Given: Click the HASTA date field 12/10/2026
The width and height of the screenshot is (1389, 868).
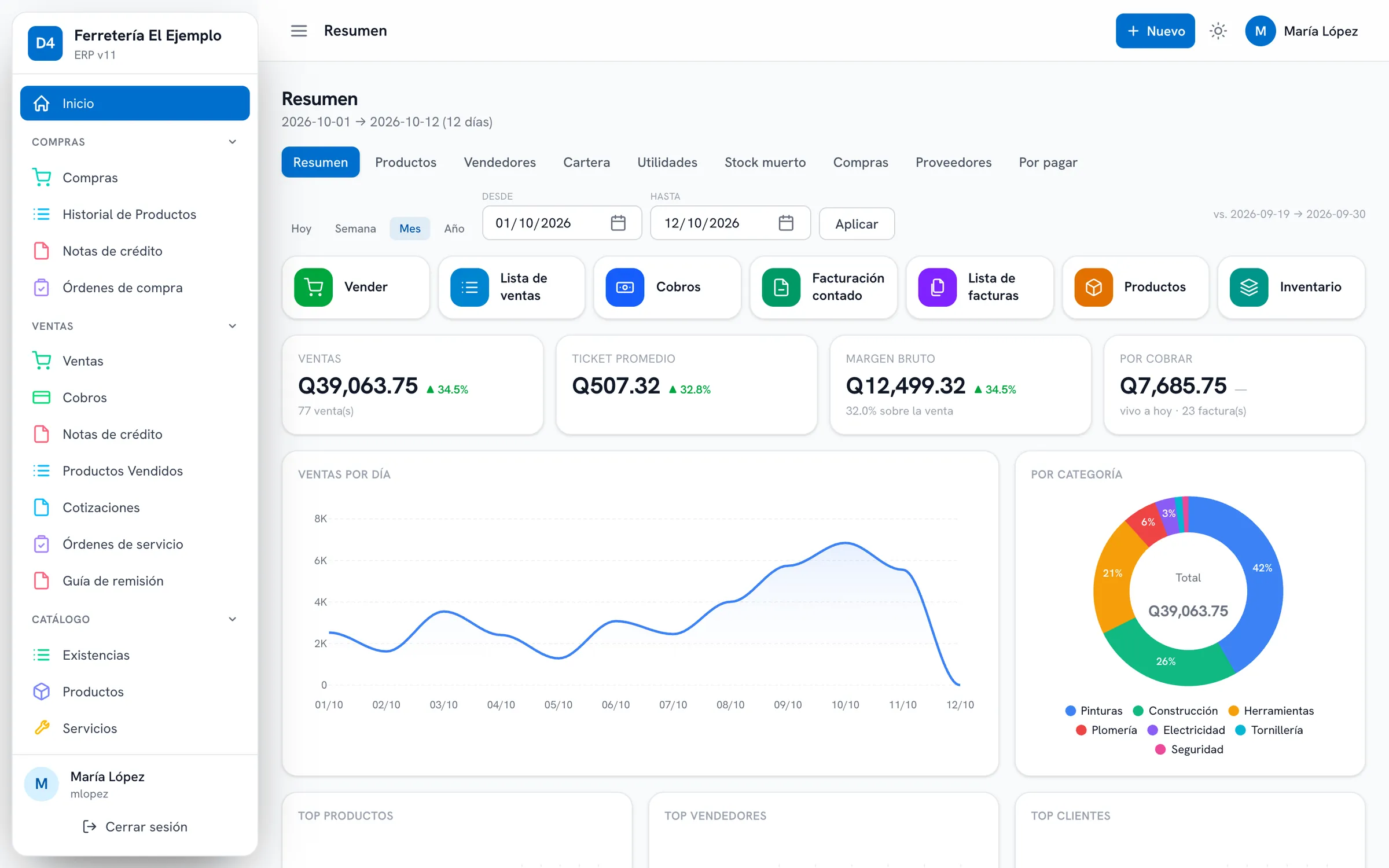Looking at the screenshot, I should tap(730, 223).
